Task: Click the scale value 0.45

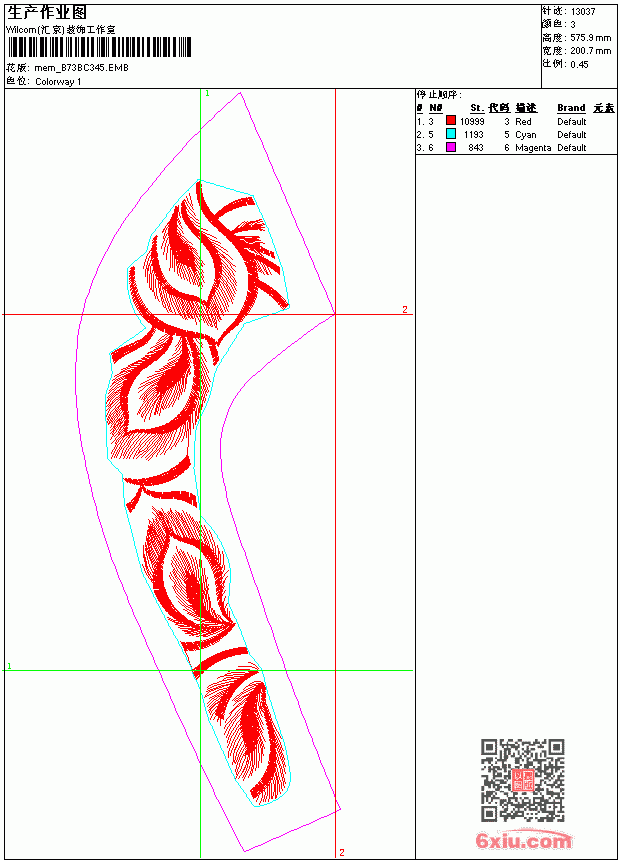Action: [x=579, y=64]
